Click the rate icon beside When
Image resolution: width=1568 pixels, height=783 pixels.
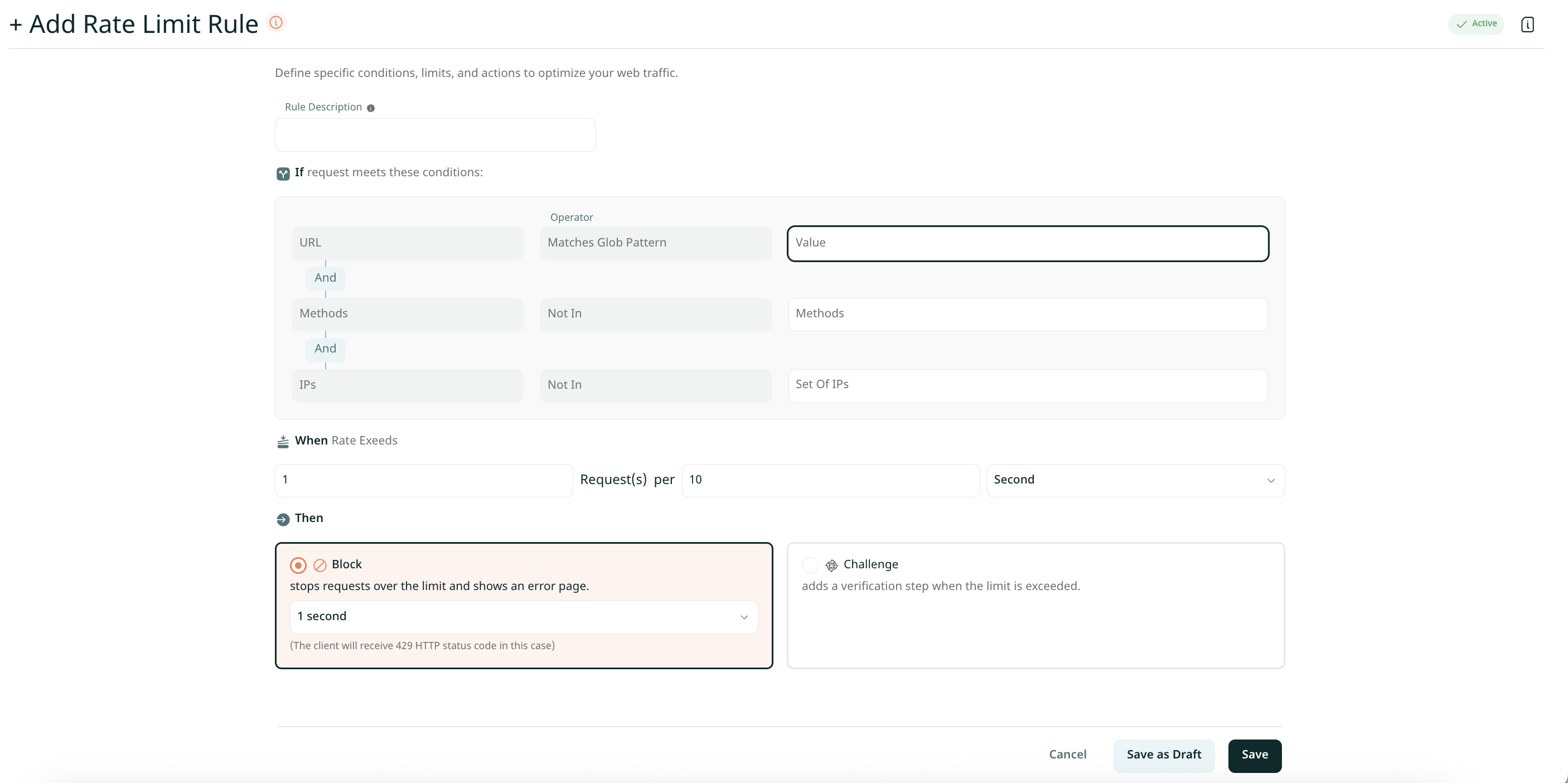[283, 442]
